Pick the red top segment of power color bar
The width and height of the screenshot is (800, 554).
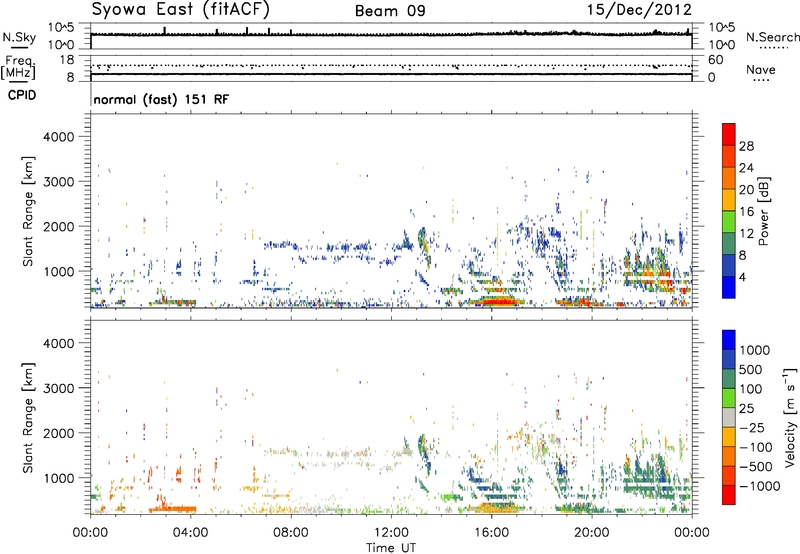click(x=729, y=135)
